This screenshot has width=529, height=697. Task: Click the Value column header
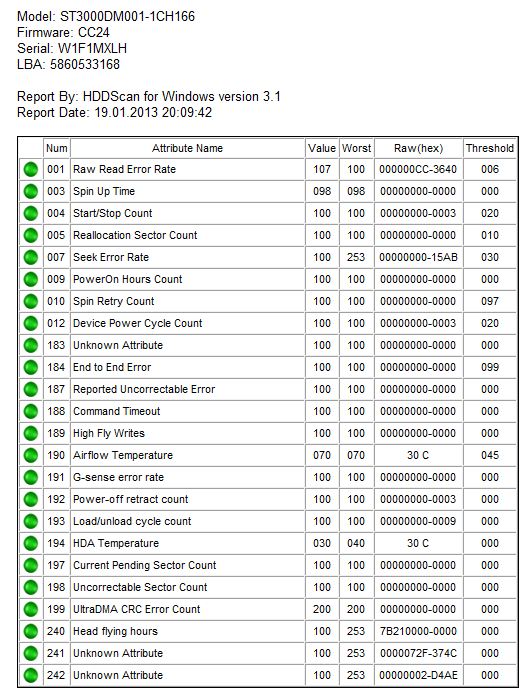322,148
